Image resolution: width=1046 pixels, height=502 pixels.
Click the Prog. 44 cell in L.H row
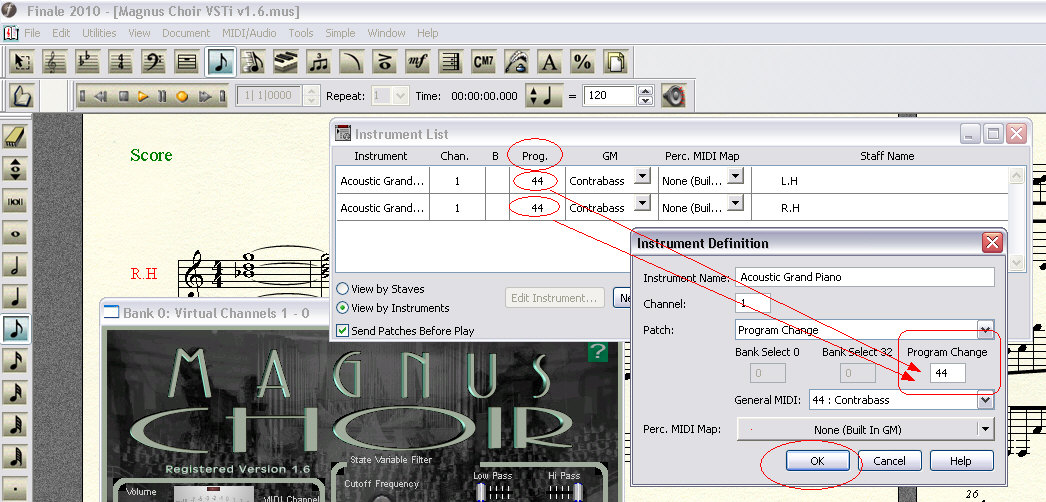coord(537,181)
